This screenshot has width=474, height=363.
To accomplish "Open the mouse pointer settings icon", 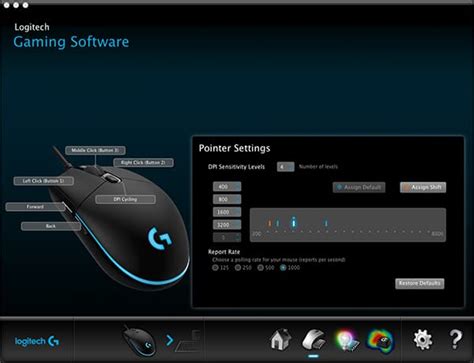I will (314, 339).
